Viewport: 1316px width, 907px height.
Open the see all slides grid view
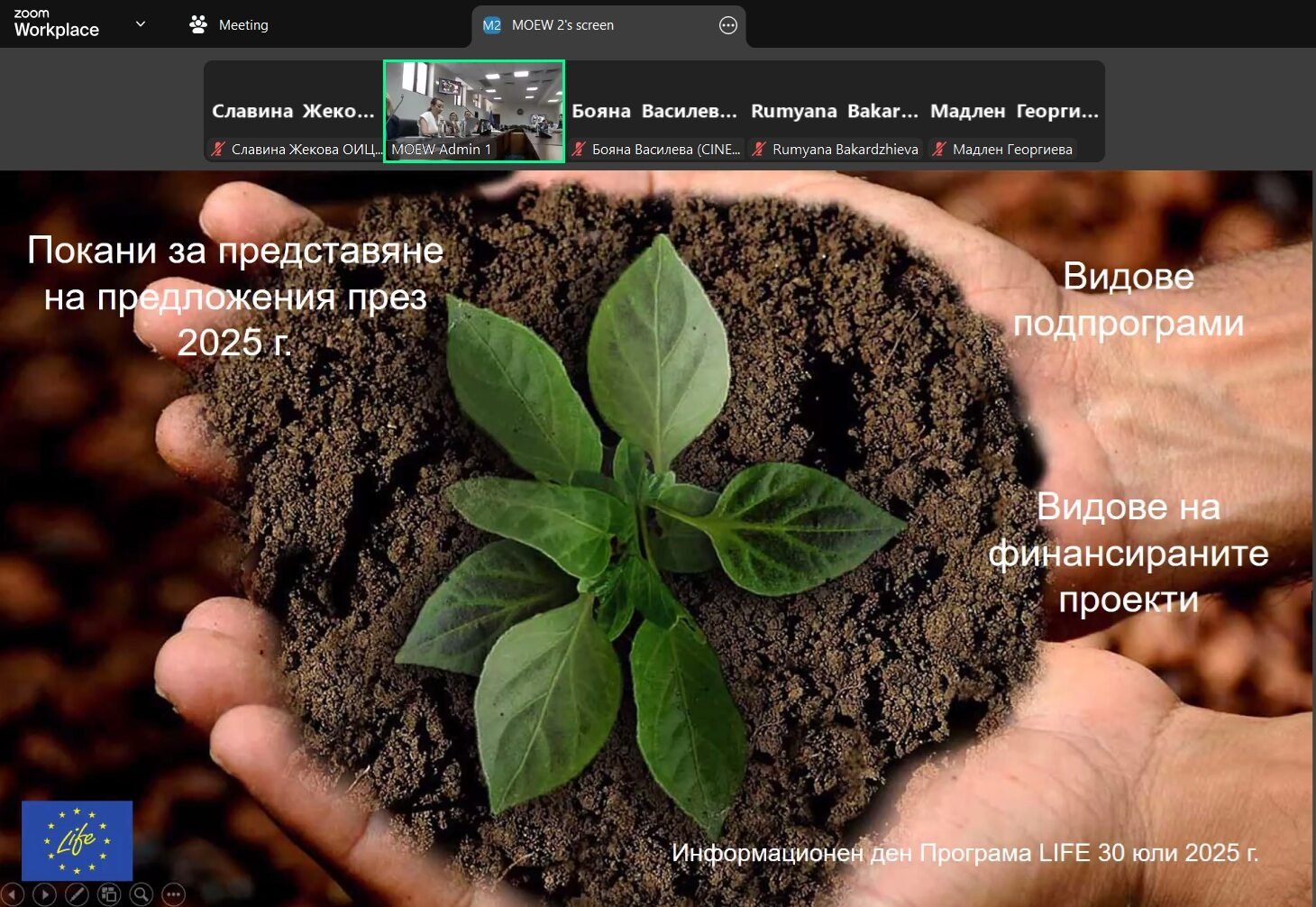pyautogui.click(x=109, y=894)
